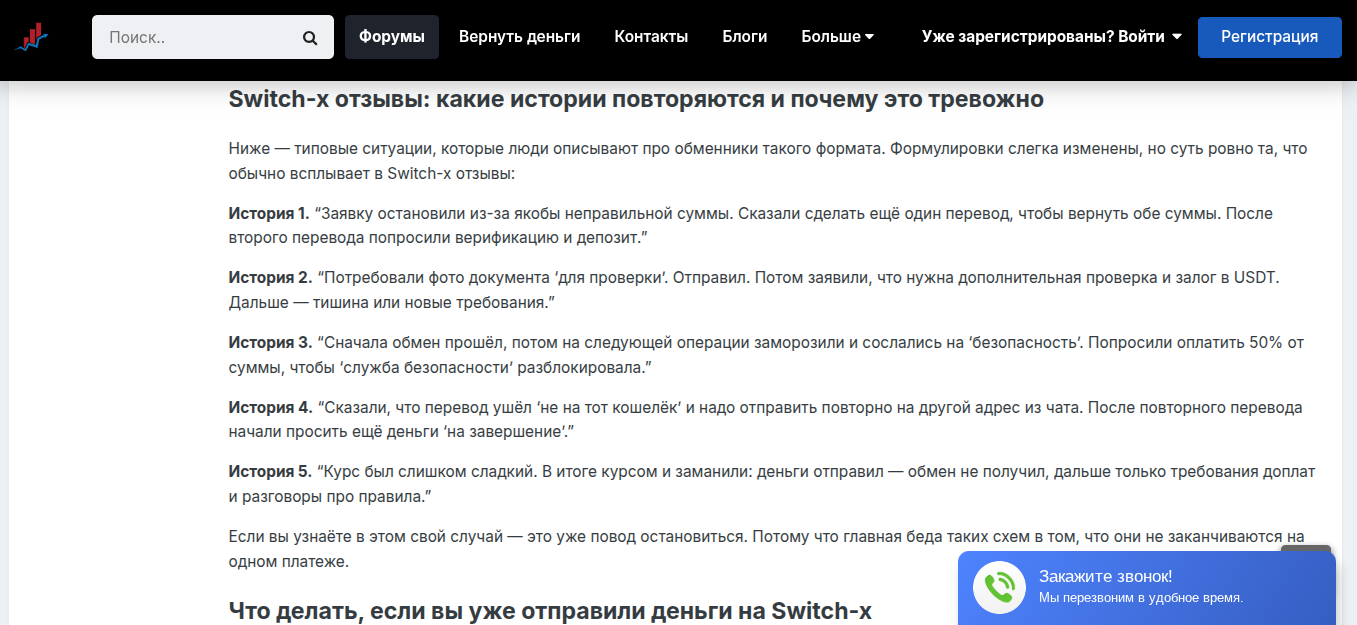The height and width of the screenshot is (625, 1357).
Task: Open the Контакты page
Action: tap(651, 37)
